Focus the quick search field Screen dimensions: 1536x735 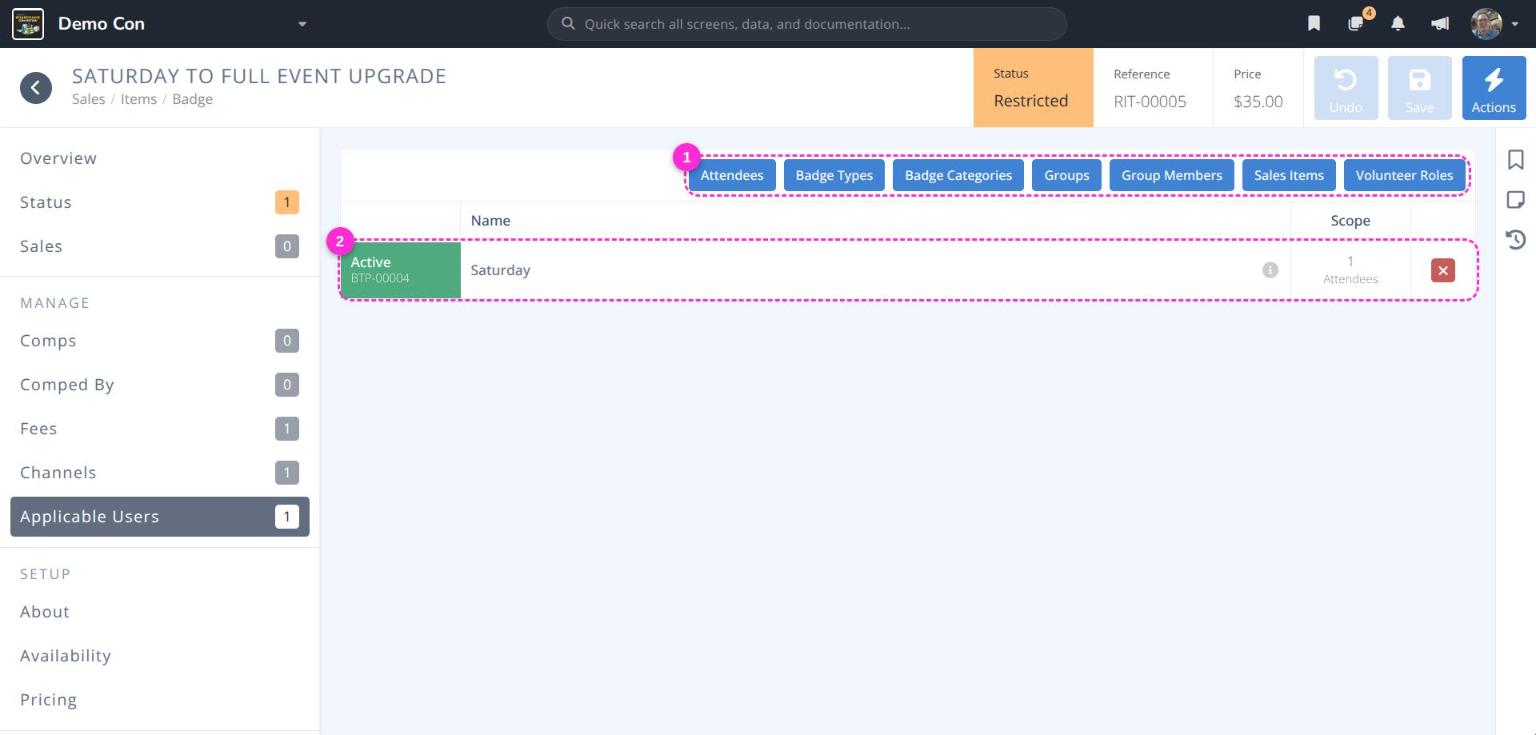(x=807, y=24)
